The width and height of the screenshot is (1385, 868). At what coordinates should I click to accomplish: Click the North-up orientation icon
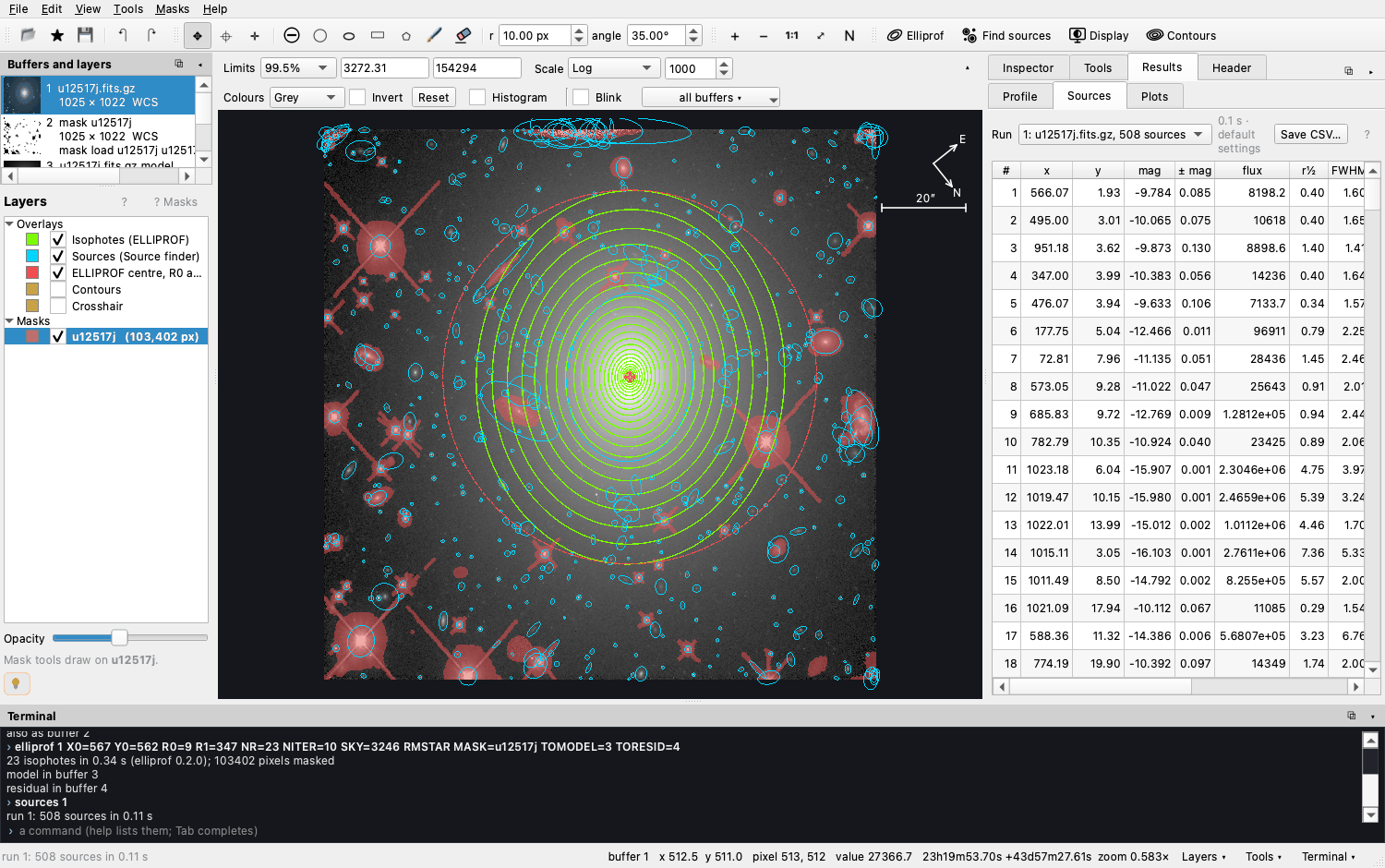click(849, 36)
